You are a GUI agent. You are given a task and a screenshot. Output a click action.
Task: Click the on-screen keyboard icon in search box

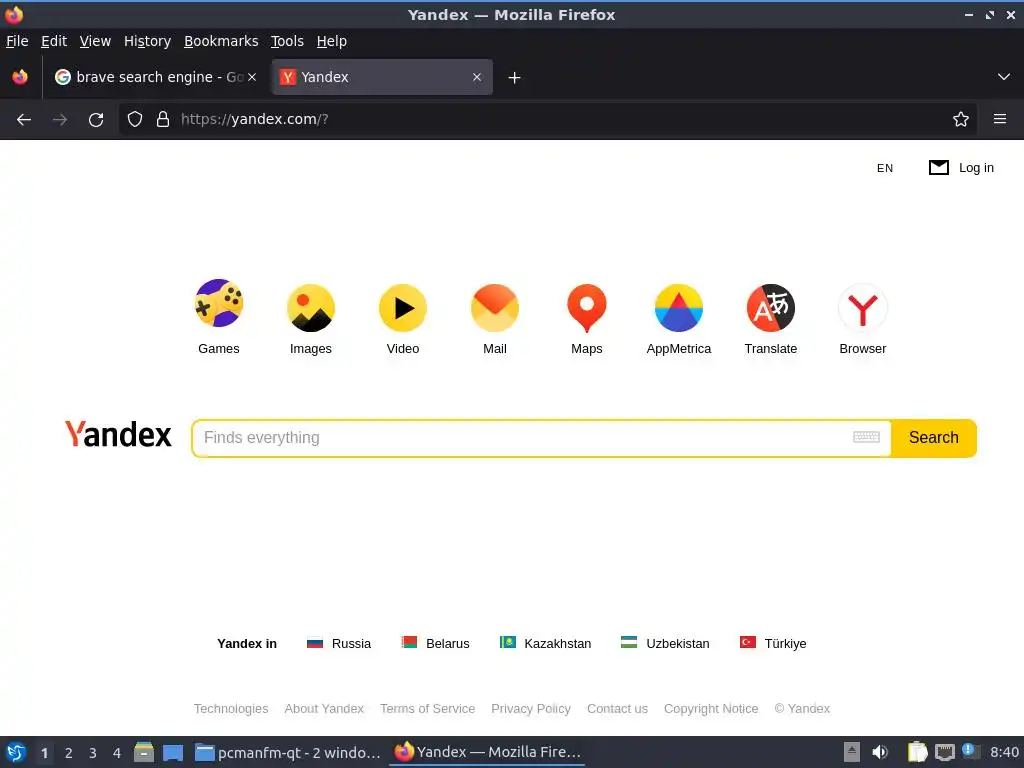coord(867,437)
